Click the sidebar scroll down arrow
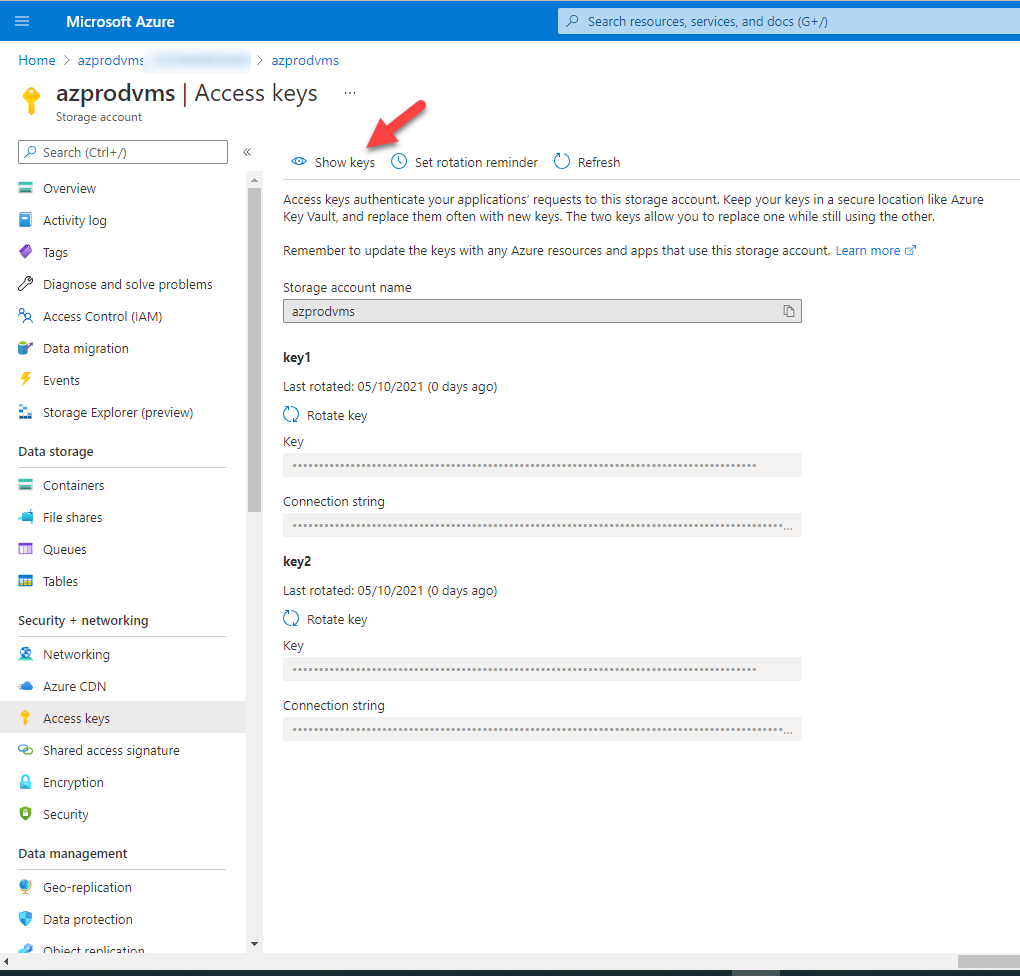Image resolution: width=1020 pixels, height=976 pixels. coord(254,943)
